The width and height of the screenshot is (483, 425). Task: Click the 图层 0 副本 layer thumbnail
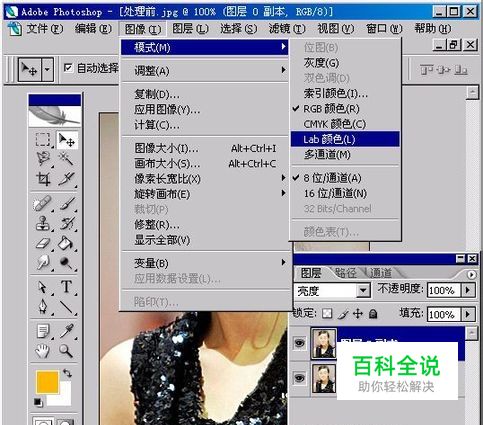tap(323, 343)
